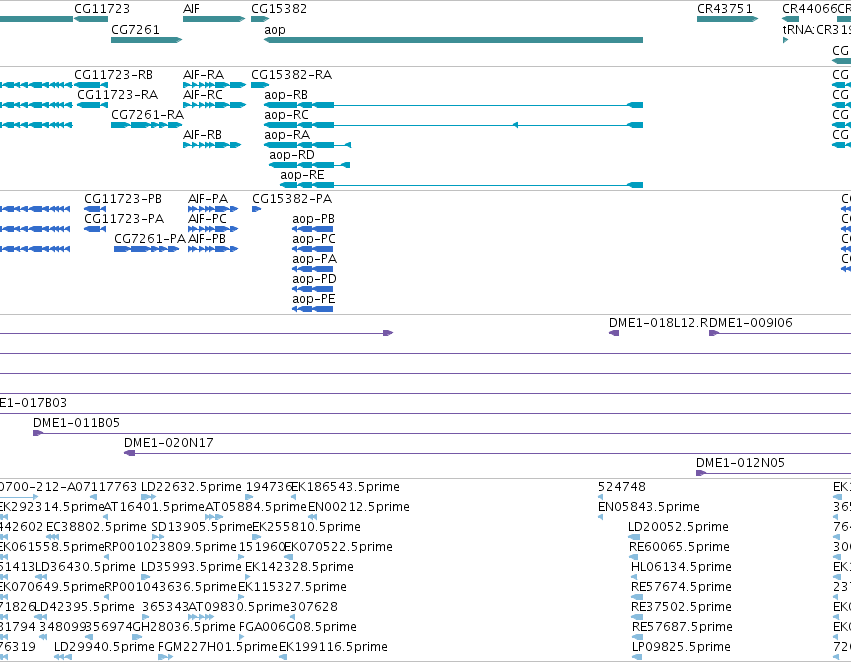Click EST HL06134.5prime
851x662 pixels.
634,577
